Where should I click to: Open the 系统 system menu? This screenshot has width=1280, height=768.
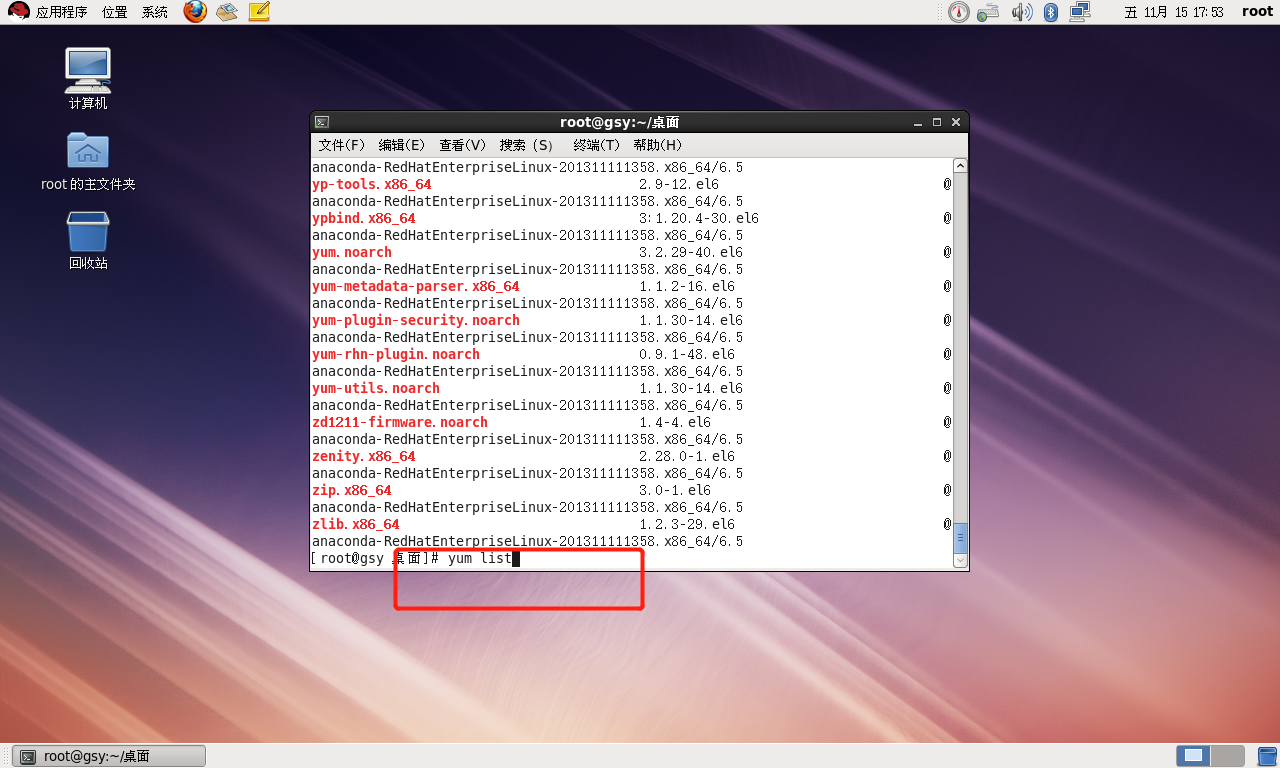(x=155, y=12)
